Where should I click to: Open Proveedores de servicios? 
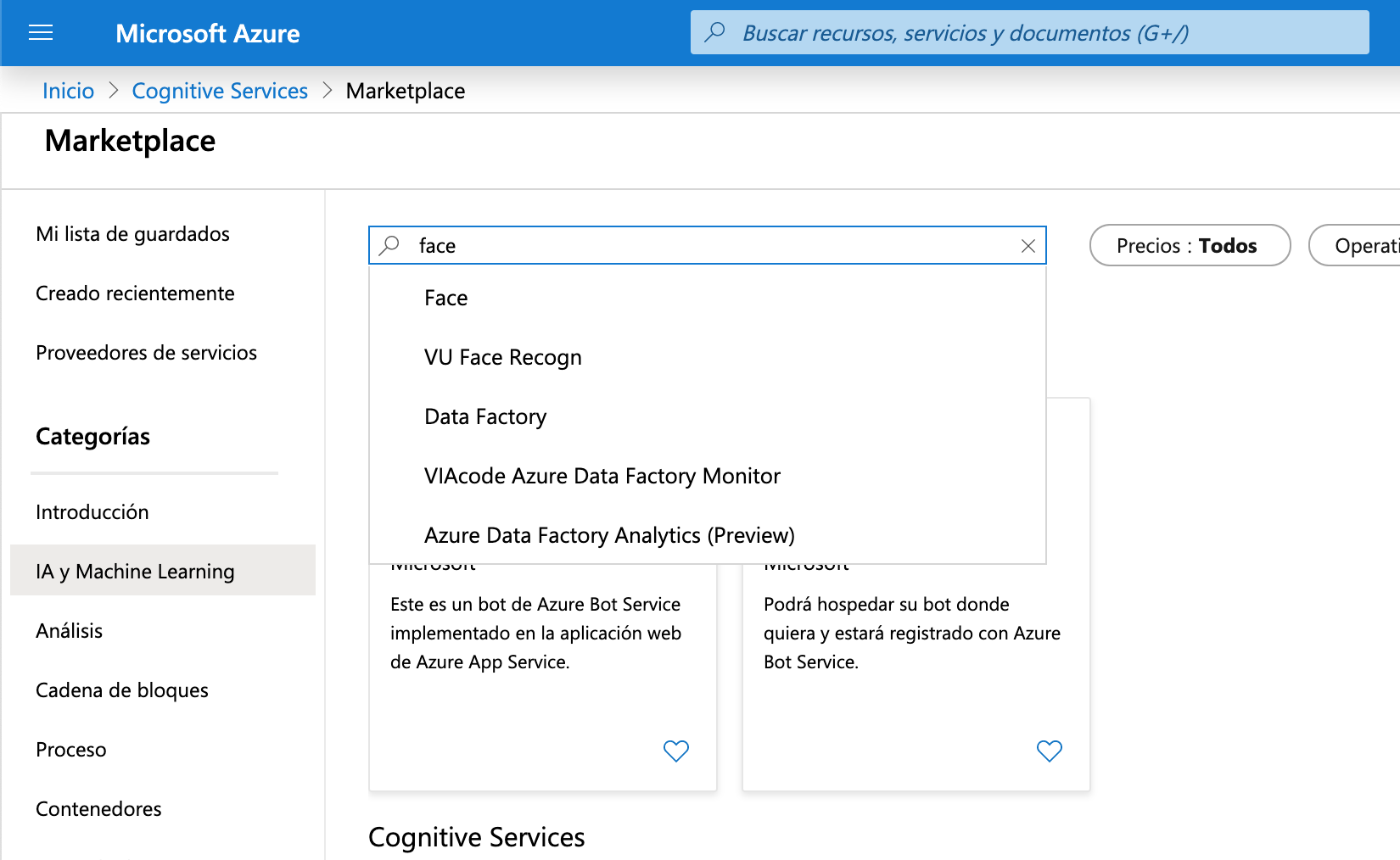click(146, 353)
